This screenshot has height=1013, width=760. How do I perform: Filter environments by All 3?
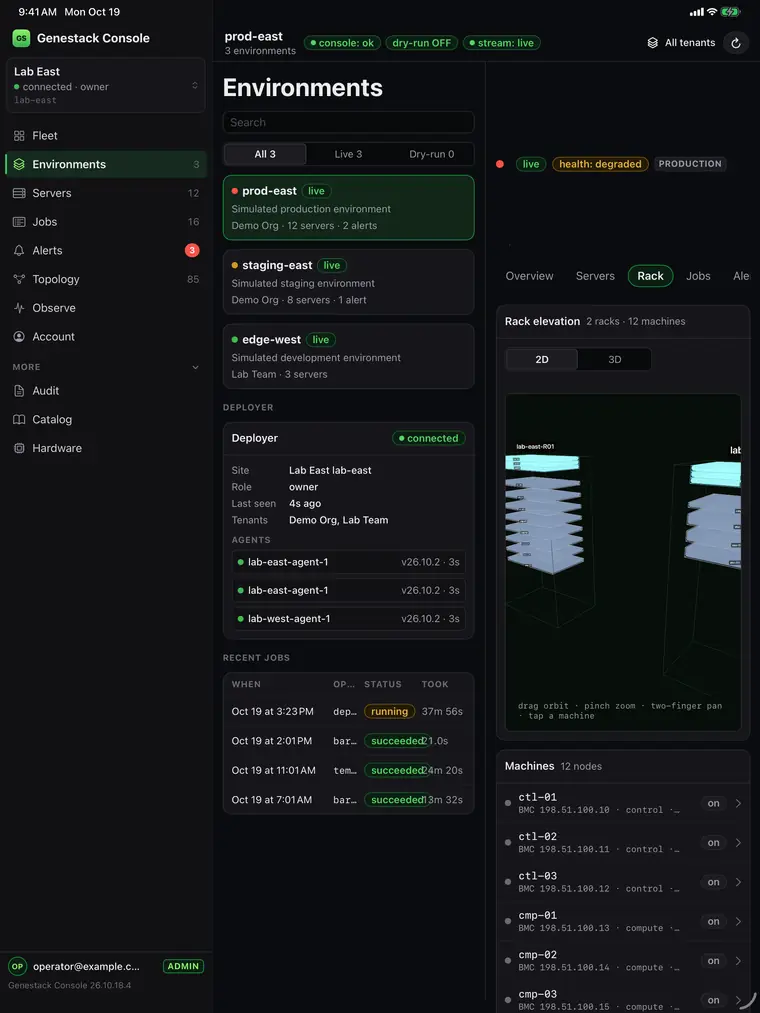click(x=265, y=154)
